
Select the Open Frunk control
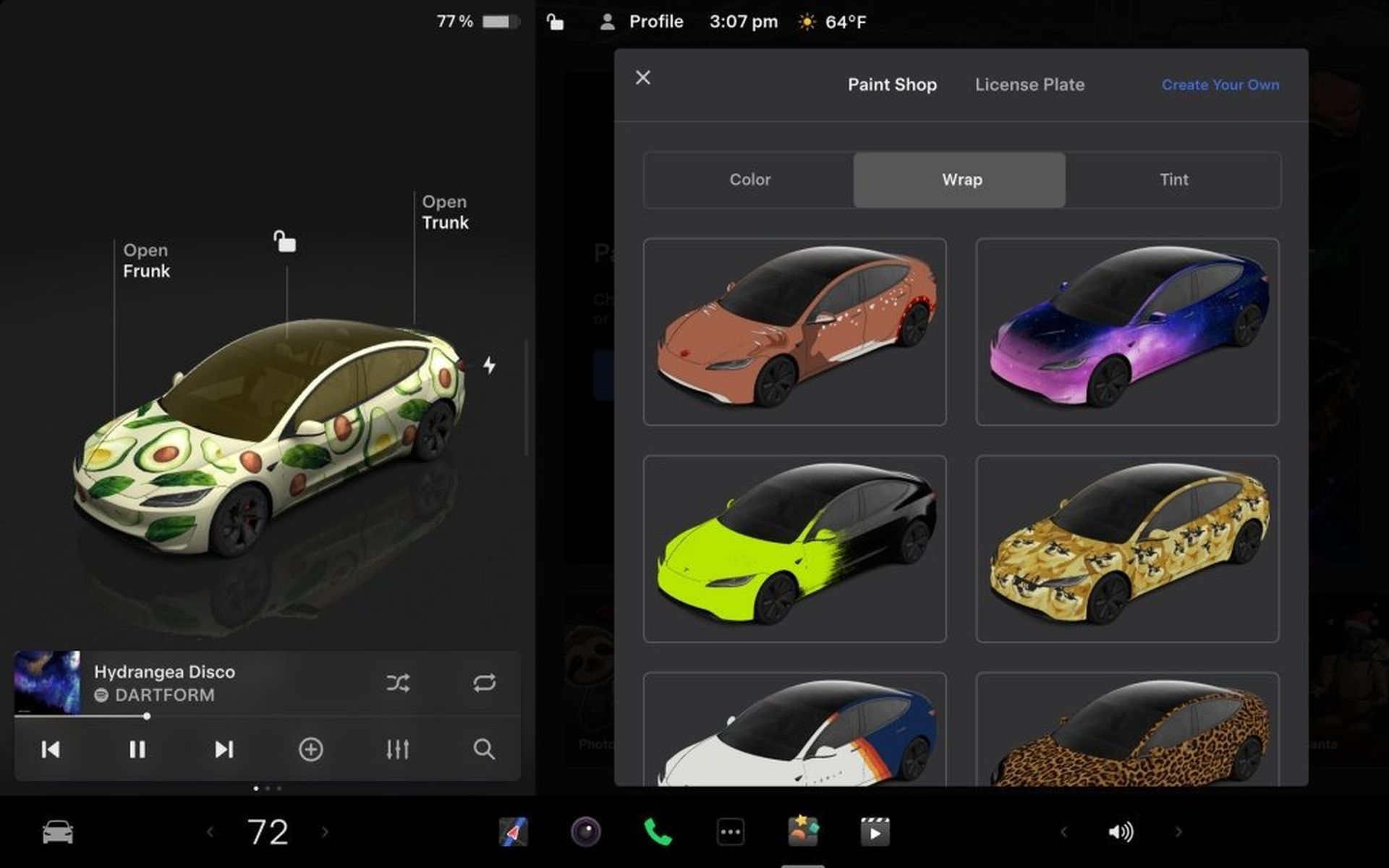coord(145,260)
